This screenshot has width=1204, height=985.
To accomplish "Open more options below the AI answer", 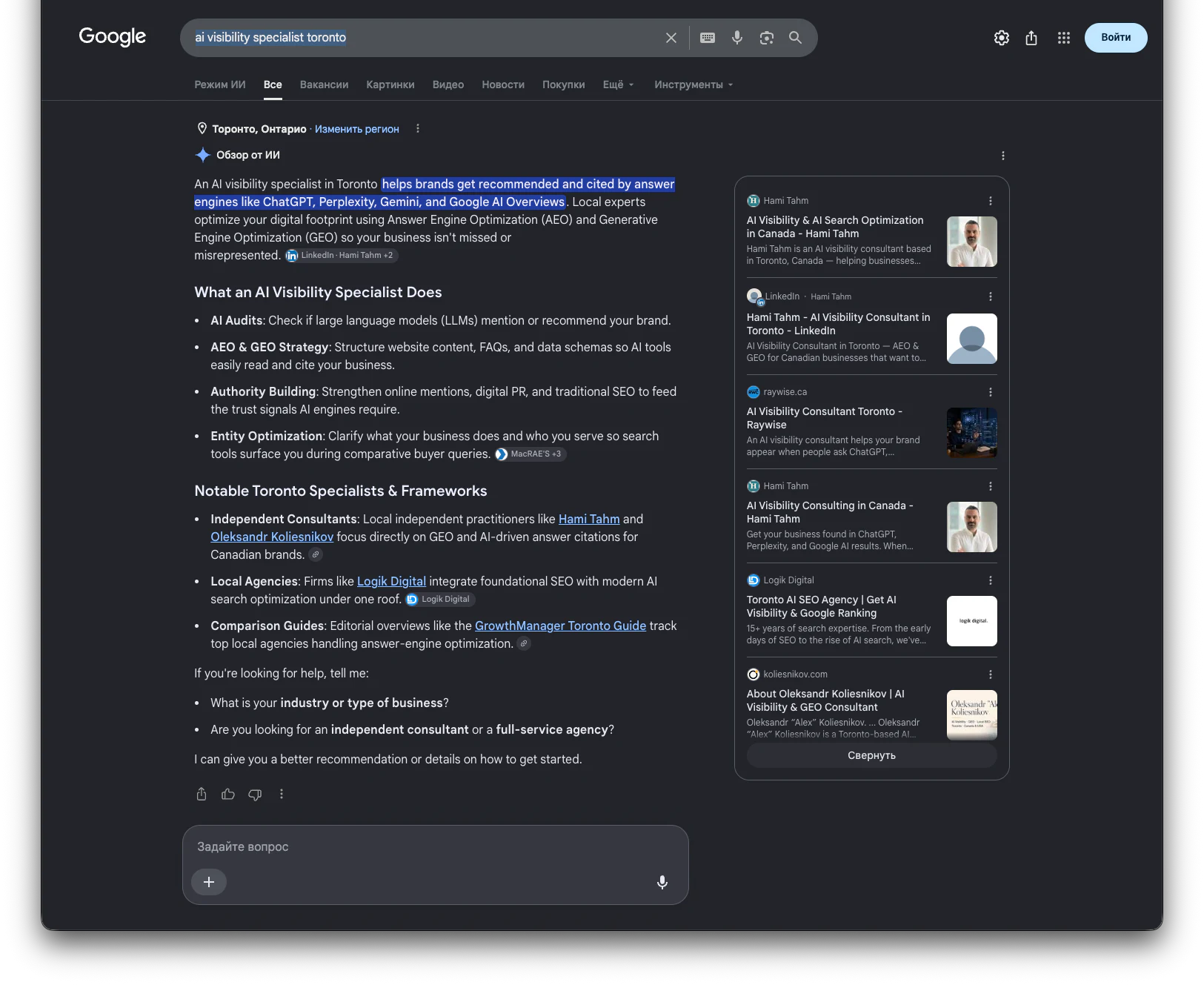I will pyautogui.click(x=282, y=795).
